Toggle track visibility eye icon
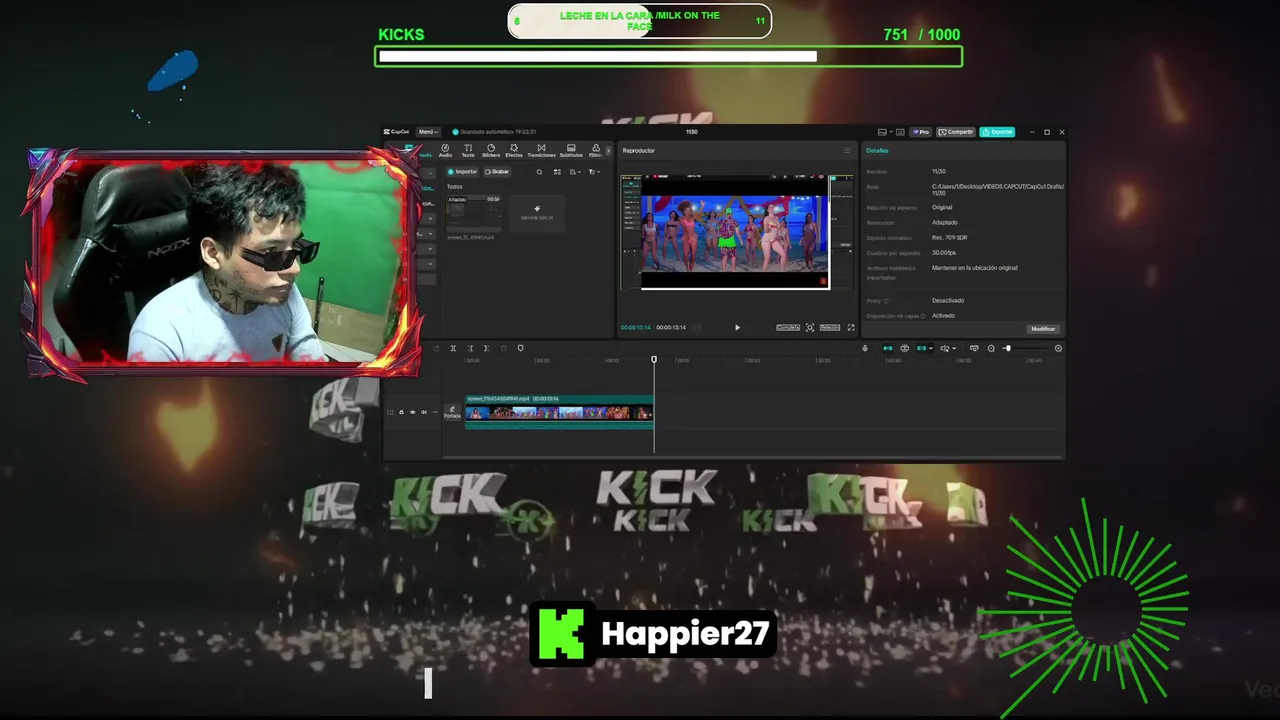This screenshot has height=720, width=1280. (x=413, y=412)
